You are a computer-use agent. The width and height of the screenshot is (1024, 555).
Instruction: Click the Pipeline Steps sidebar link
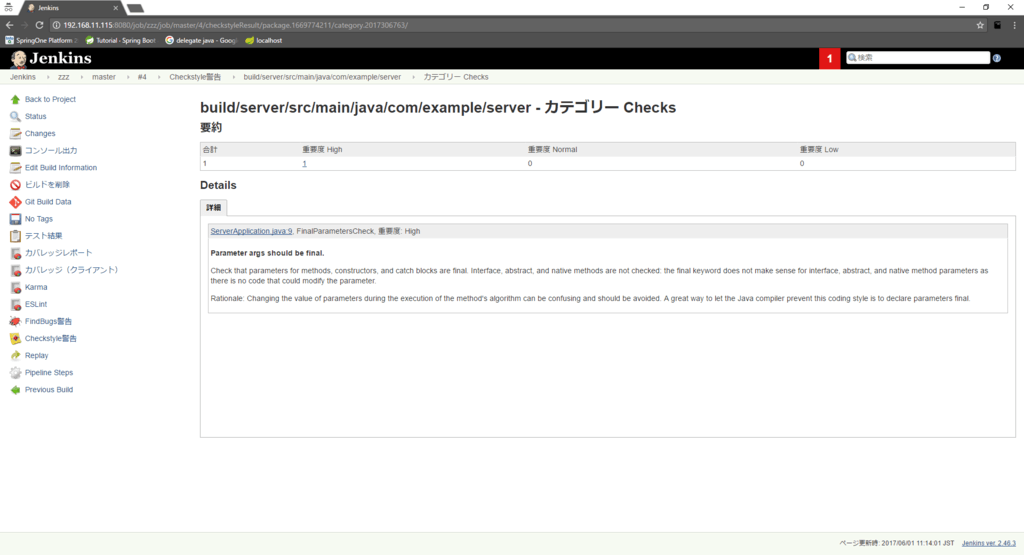[49, 373]
